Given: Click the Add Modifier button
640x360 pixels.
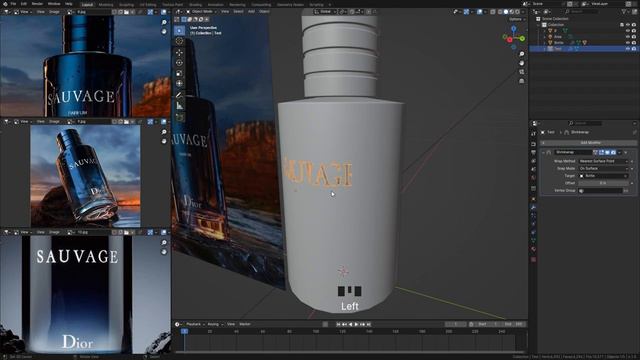Looking at the screenshot, I should click(x=589, y=143).
